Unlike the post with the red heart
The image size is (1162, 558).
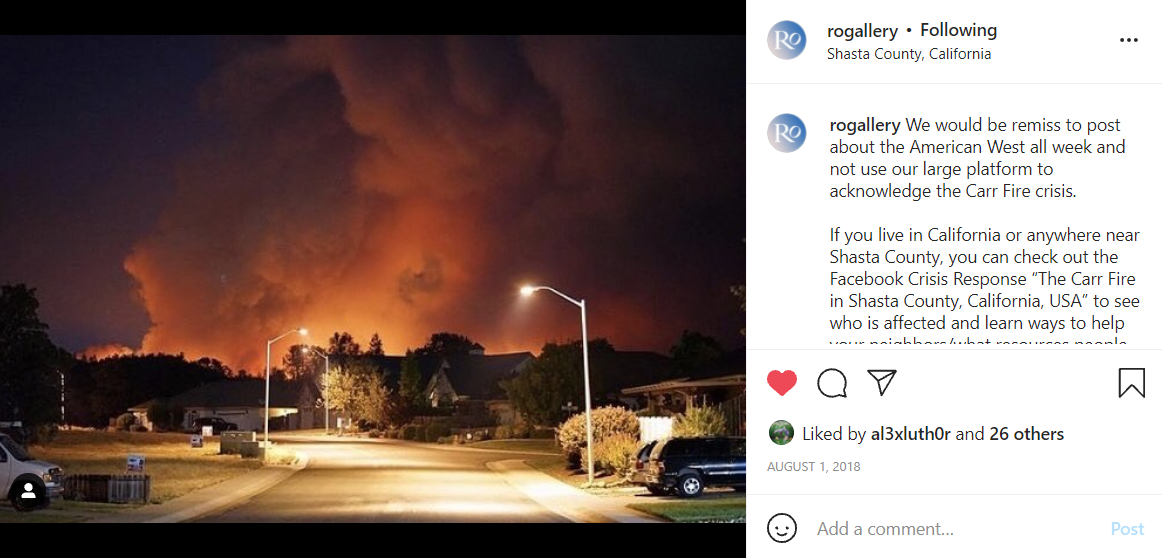pos(782,383)
